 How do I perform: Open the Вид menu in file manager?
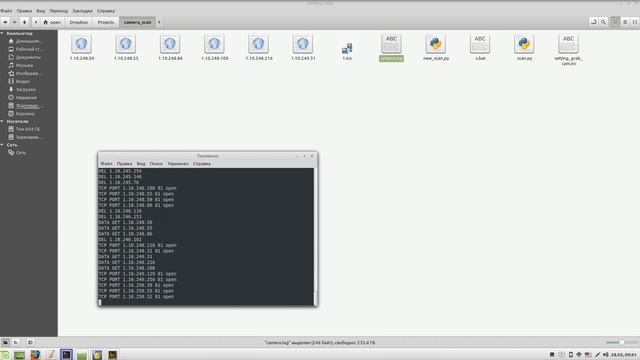click(x=41, y=11)
